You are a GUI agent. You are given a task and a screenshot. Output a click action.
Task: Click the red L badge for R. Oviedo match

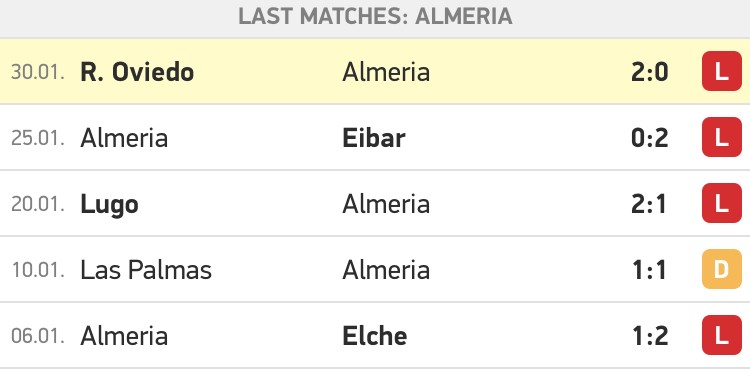coord(721,71)
